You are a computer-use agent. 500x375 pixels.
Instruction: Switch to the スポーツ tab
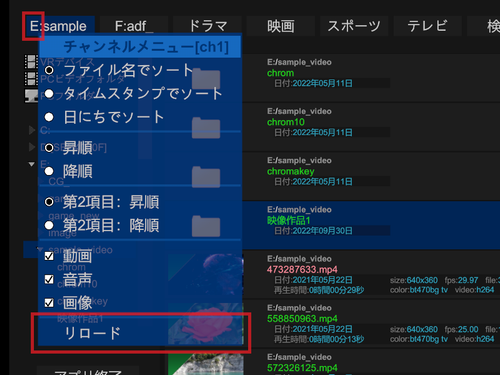[x=354, y=26]
